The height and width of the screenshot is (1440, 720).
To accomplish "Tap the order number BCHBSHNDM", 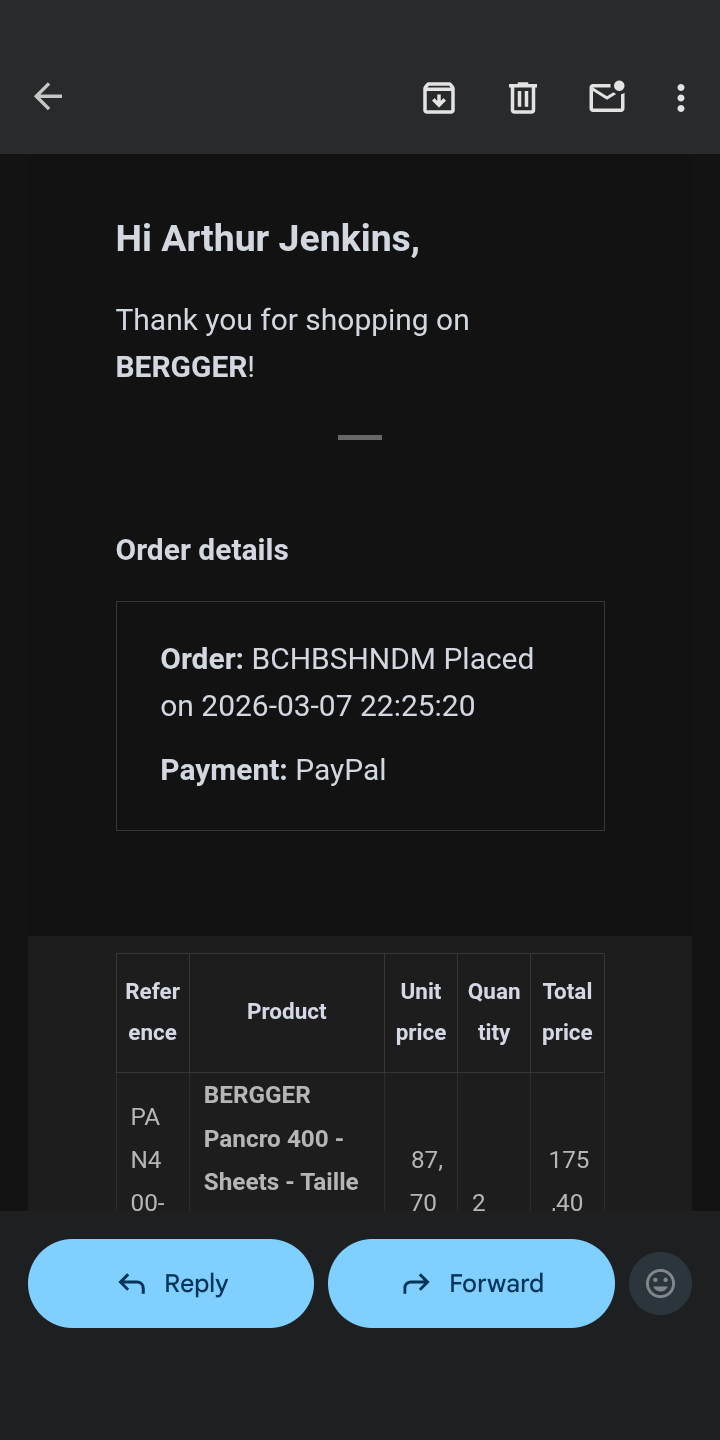I will tap(343, 659).
